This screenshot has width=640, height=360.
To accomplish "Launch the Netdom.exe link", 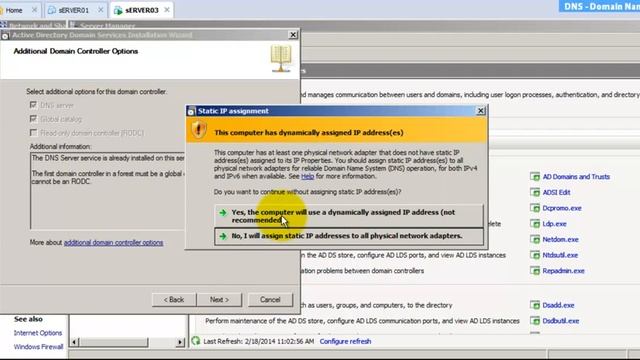I will tap(560, 240).
